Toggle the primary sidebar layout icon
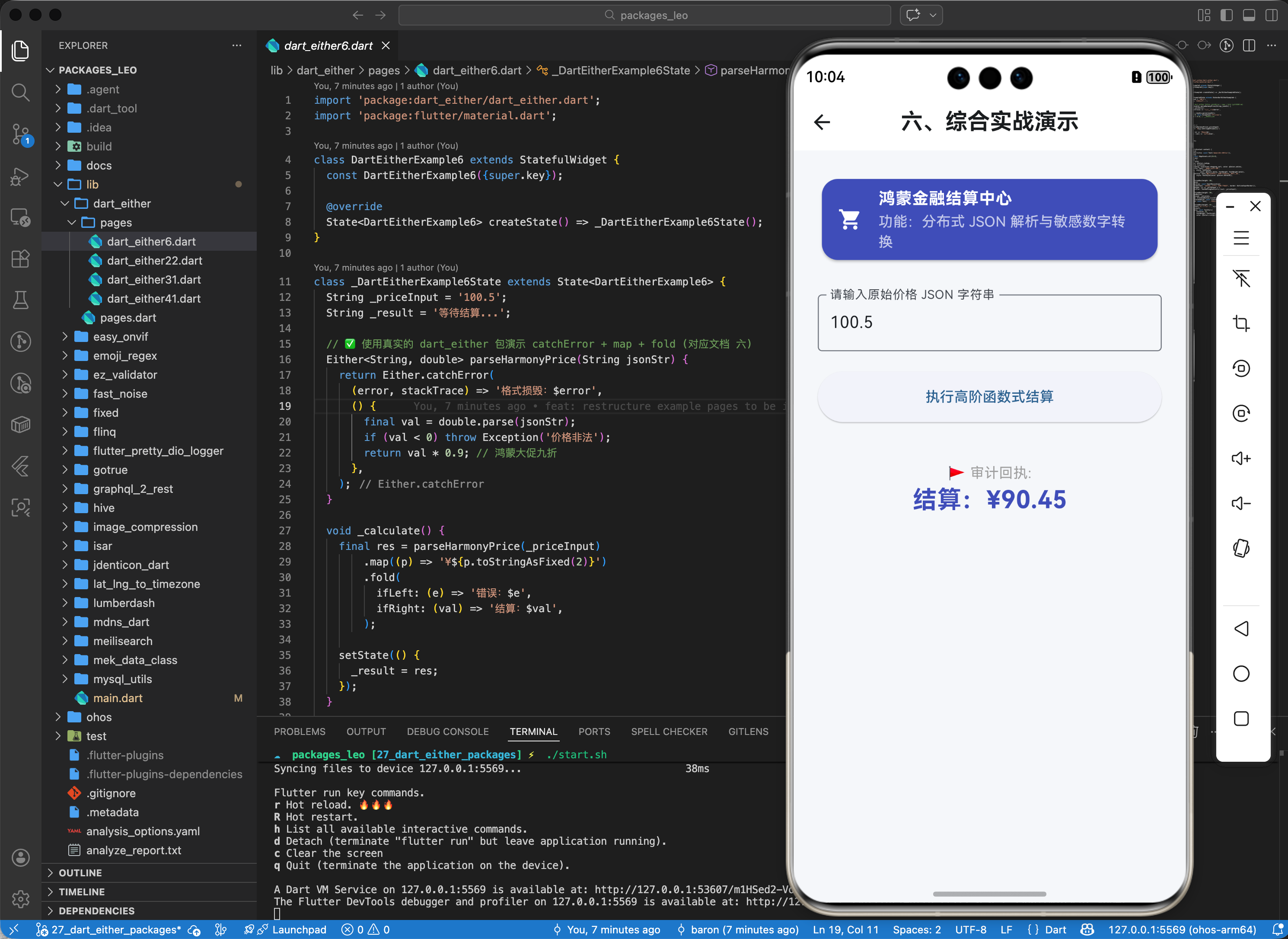Viewport: 1288px width, 939px height. [x=1226, y=15]
